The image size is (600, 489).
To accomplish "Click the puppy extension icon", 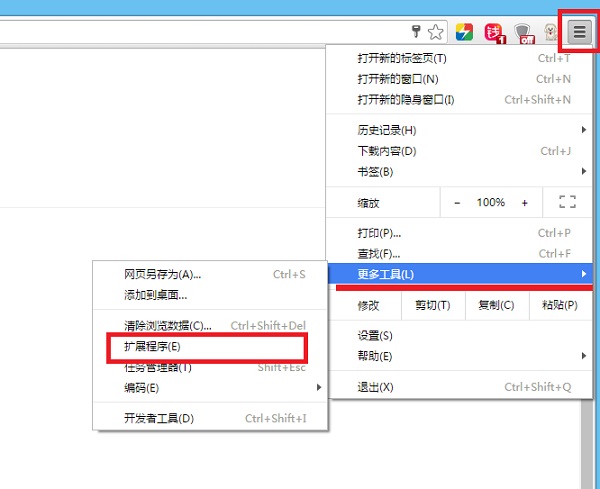I will point(550,33).
